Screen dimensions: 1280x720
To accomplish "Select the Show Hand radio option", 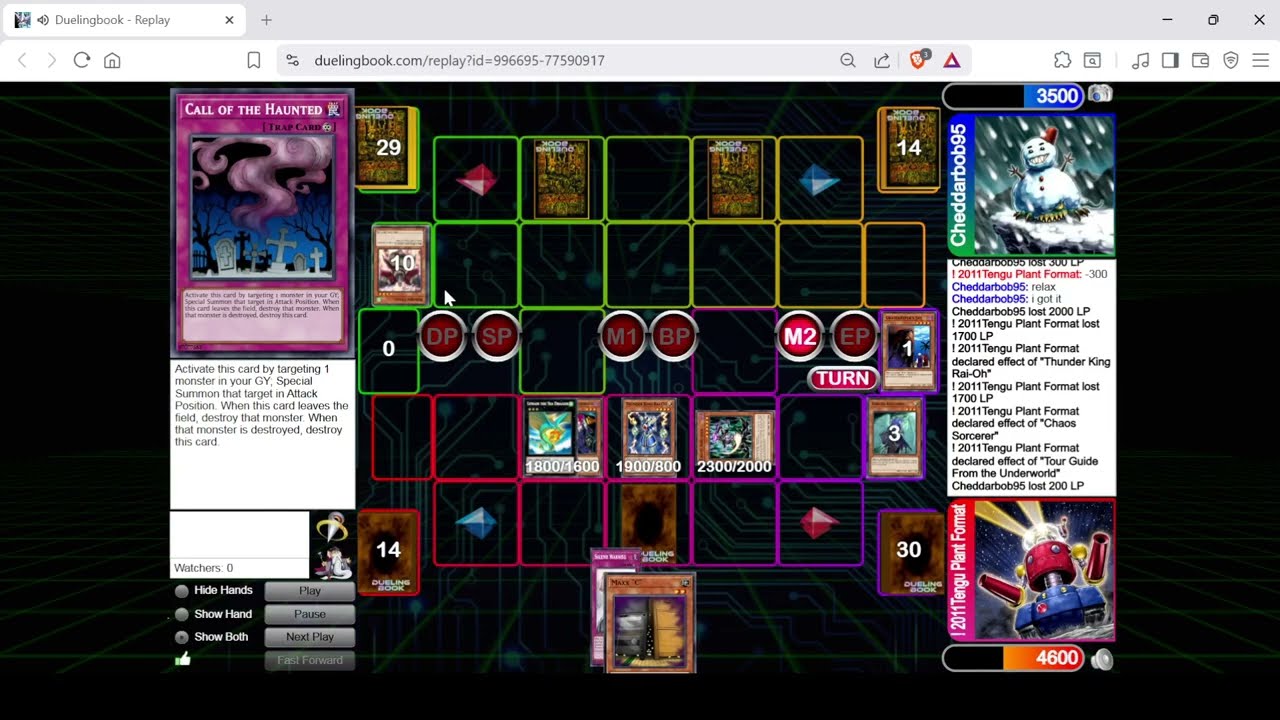I will [182, 614].
